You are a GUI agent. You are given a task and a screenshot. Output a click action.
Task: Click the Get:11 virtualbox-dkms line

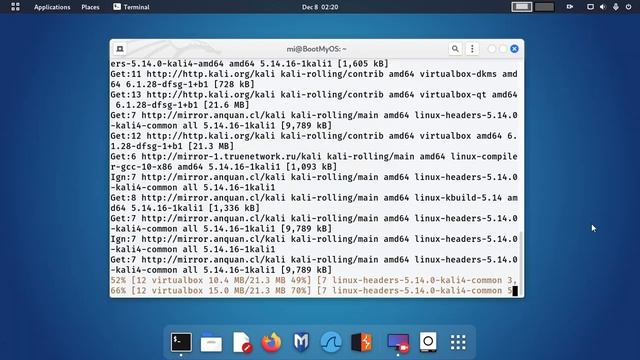[x=313, y=79]
